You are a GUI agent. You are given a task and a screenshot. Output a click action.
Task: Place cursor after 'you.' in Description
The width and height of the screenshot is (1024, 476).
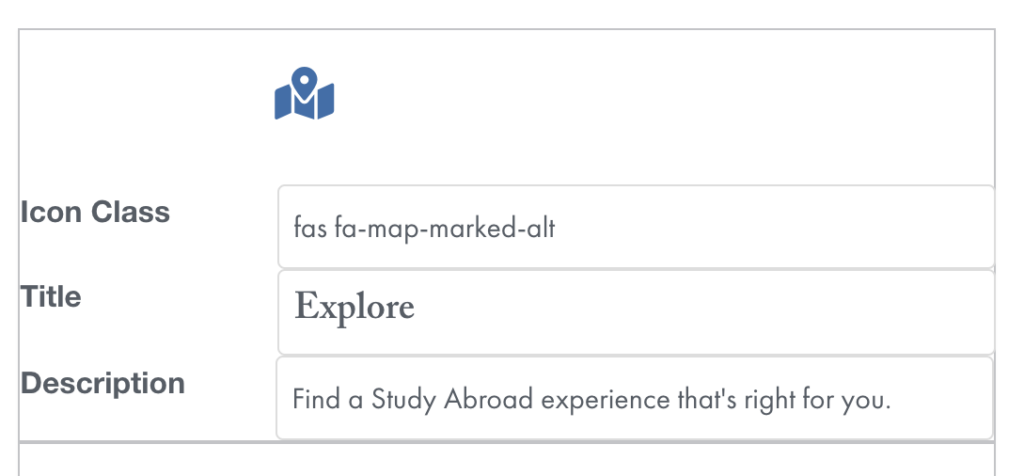tap(892, 400)
